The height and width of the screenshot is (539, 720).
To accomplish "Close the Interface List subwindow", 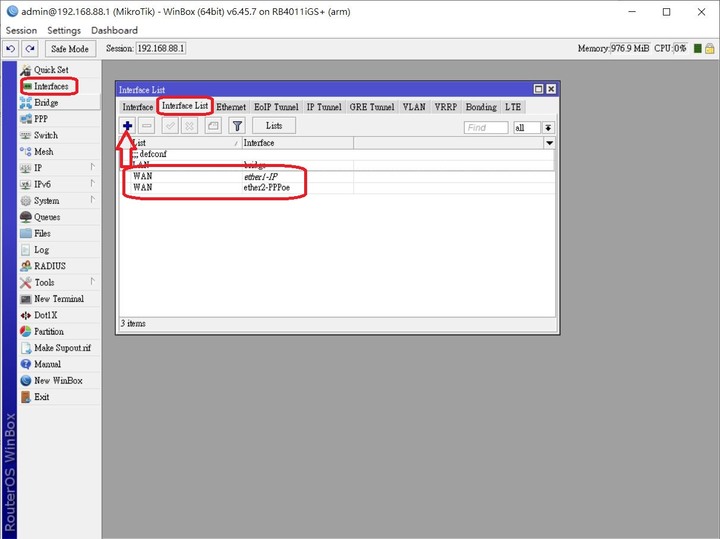I will (x=551, y=89).
